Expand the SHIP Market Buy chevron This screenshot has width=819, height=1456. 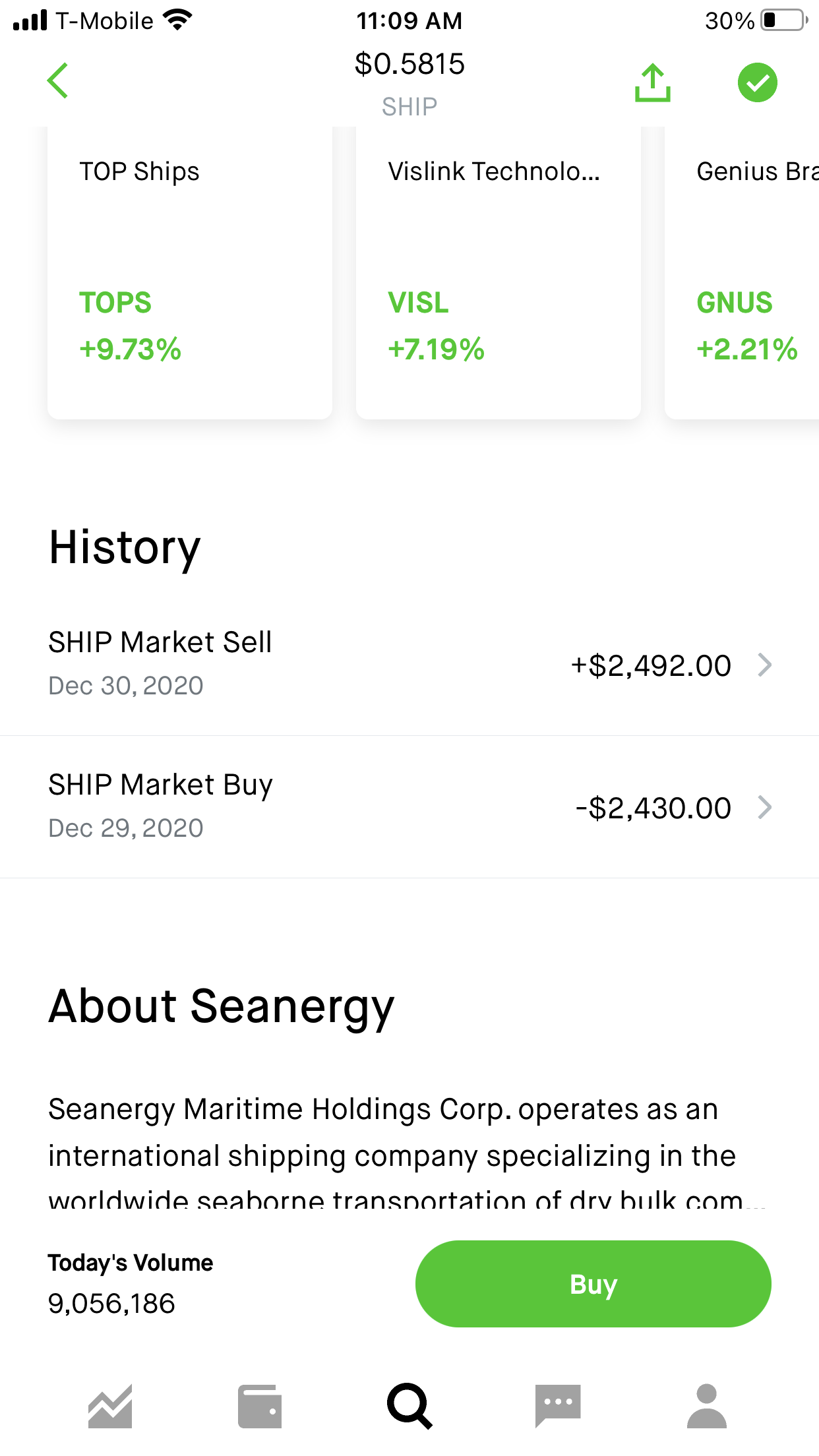[x=765, y=807]
